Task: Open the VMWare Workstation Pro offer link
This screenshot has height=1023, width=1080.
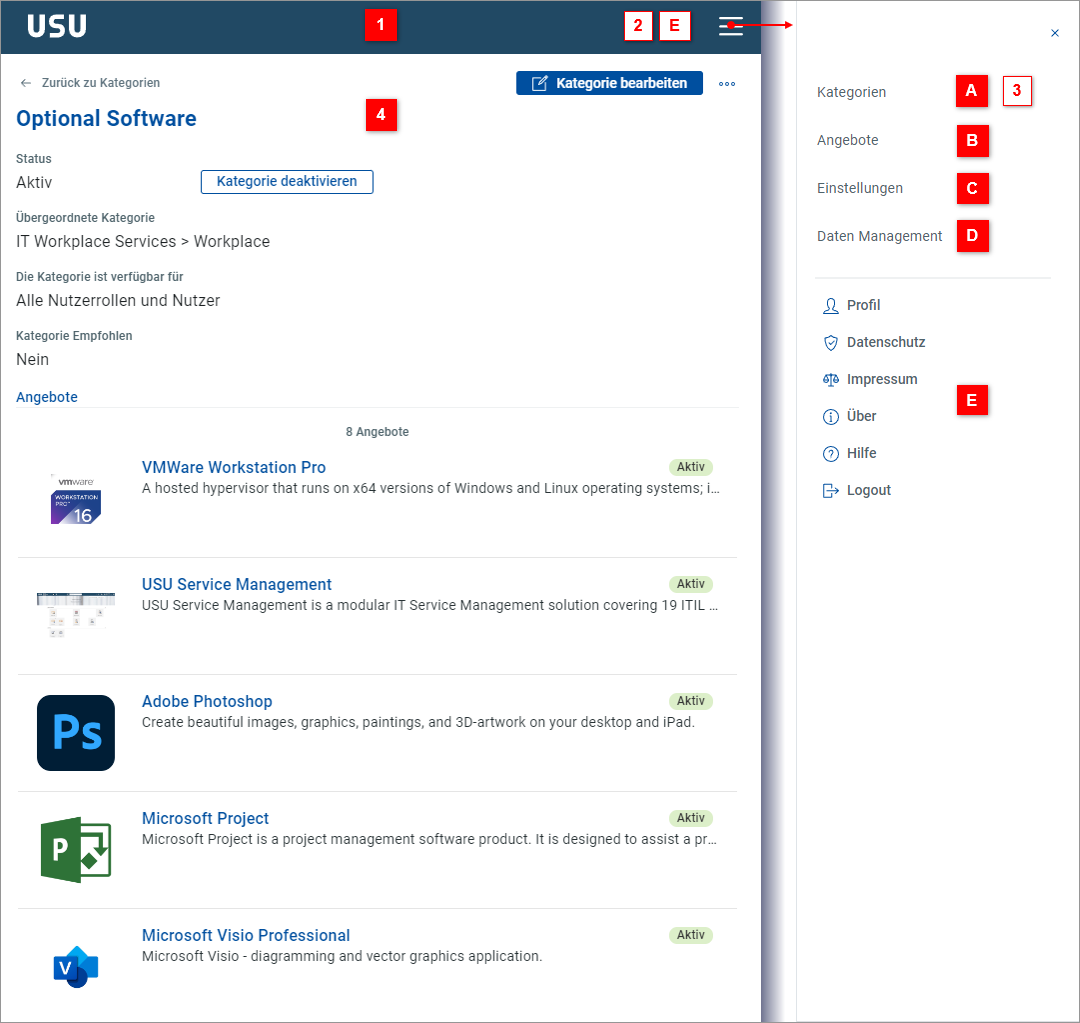Action: pos(233,467)
